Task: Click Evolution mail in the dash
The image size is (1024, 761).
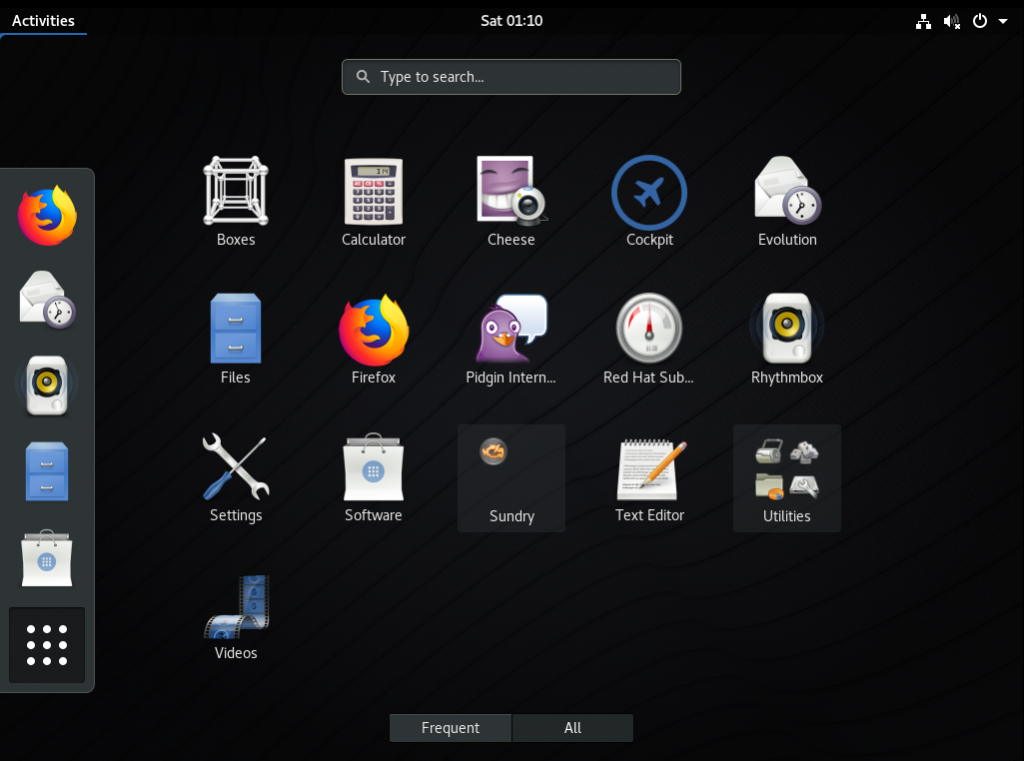Action: [x=47, y=300]
